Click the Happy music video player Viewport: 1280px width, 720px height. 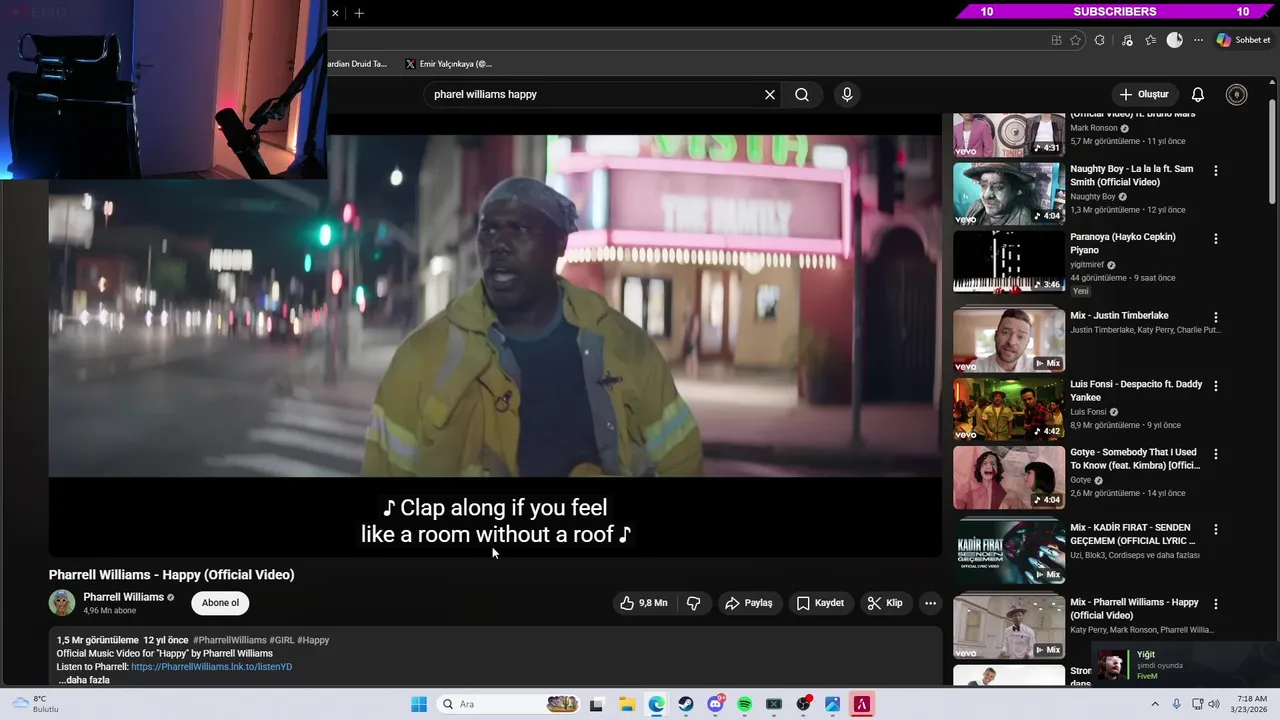[495, 335]
